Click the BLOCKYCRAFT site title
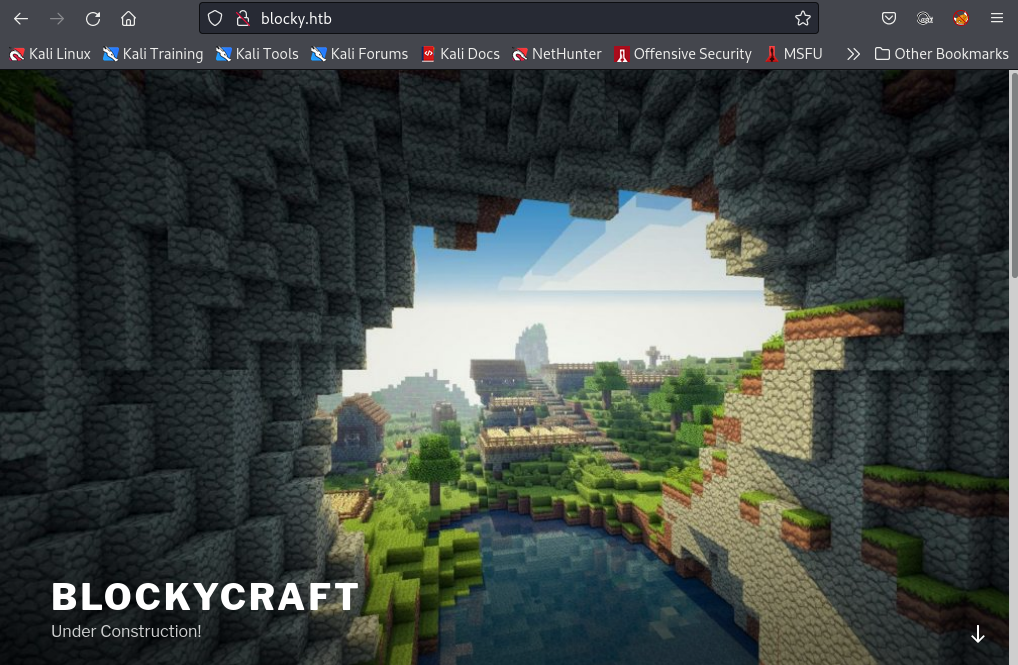Image resolution: width=1018 pixels, height=665 pixels. [205, 596]
